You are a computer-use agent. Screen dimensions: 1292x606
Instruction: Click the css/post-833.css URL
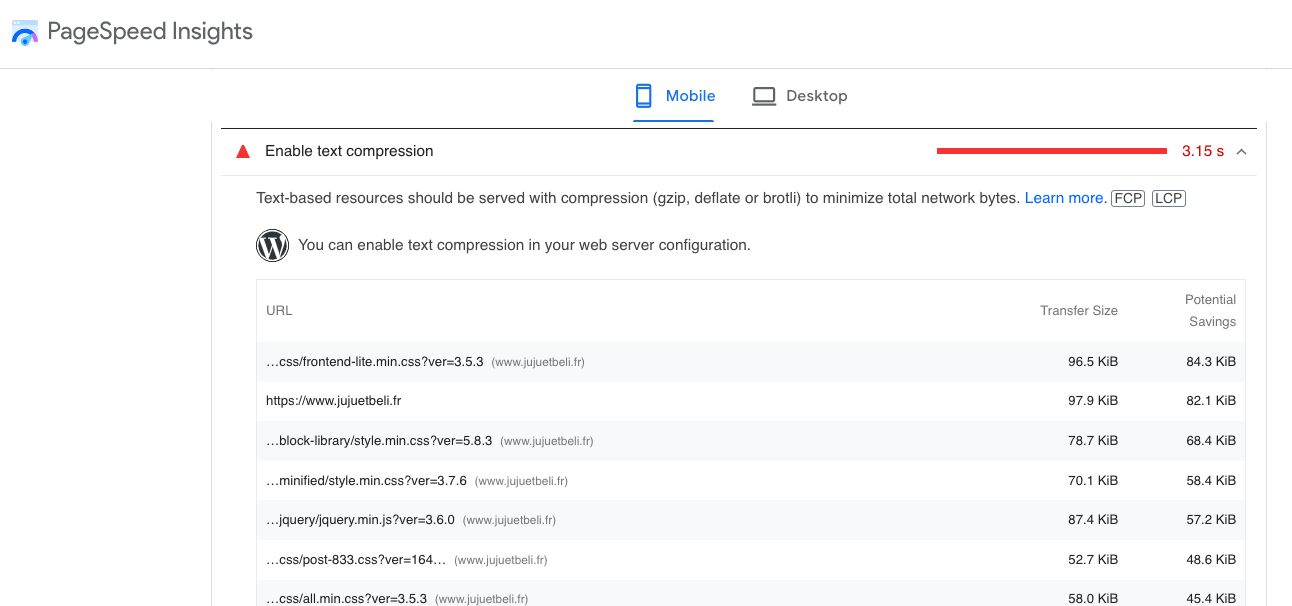[x=356, y=560]
